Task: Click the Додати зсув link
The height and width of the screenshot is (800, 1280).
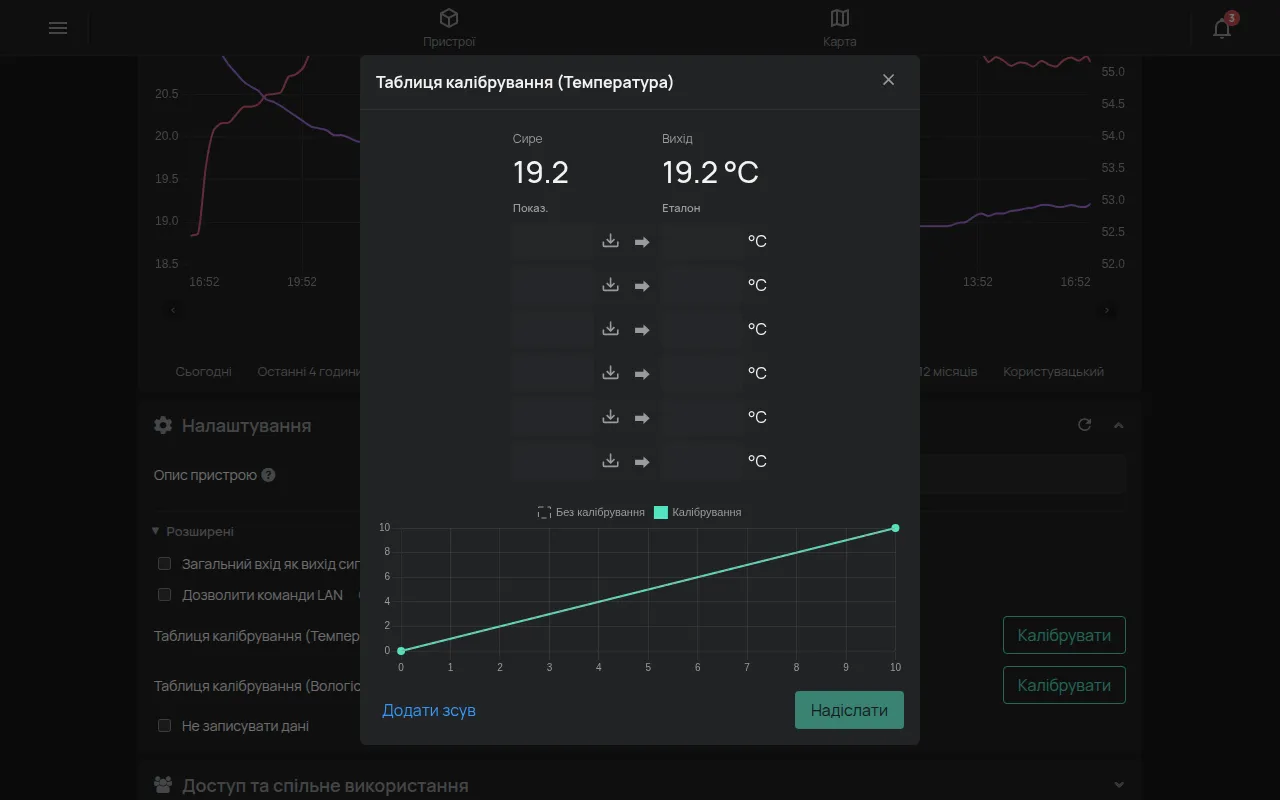Action: coord(429,710)
